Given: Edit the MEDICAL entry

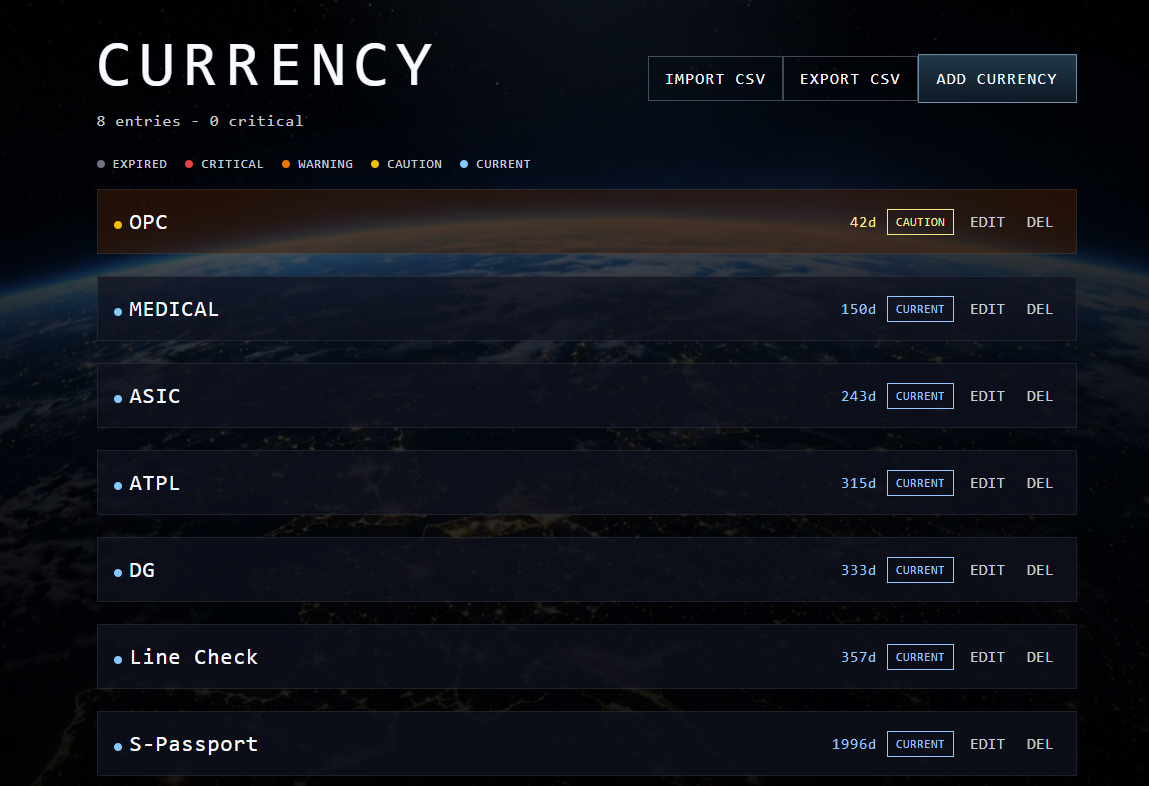Looking at the screenshot, I should pyautogui.click(x=987, y=309).
